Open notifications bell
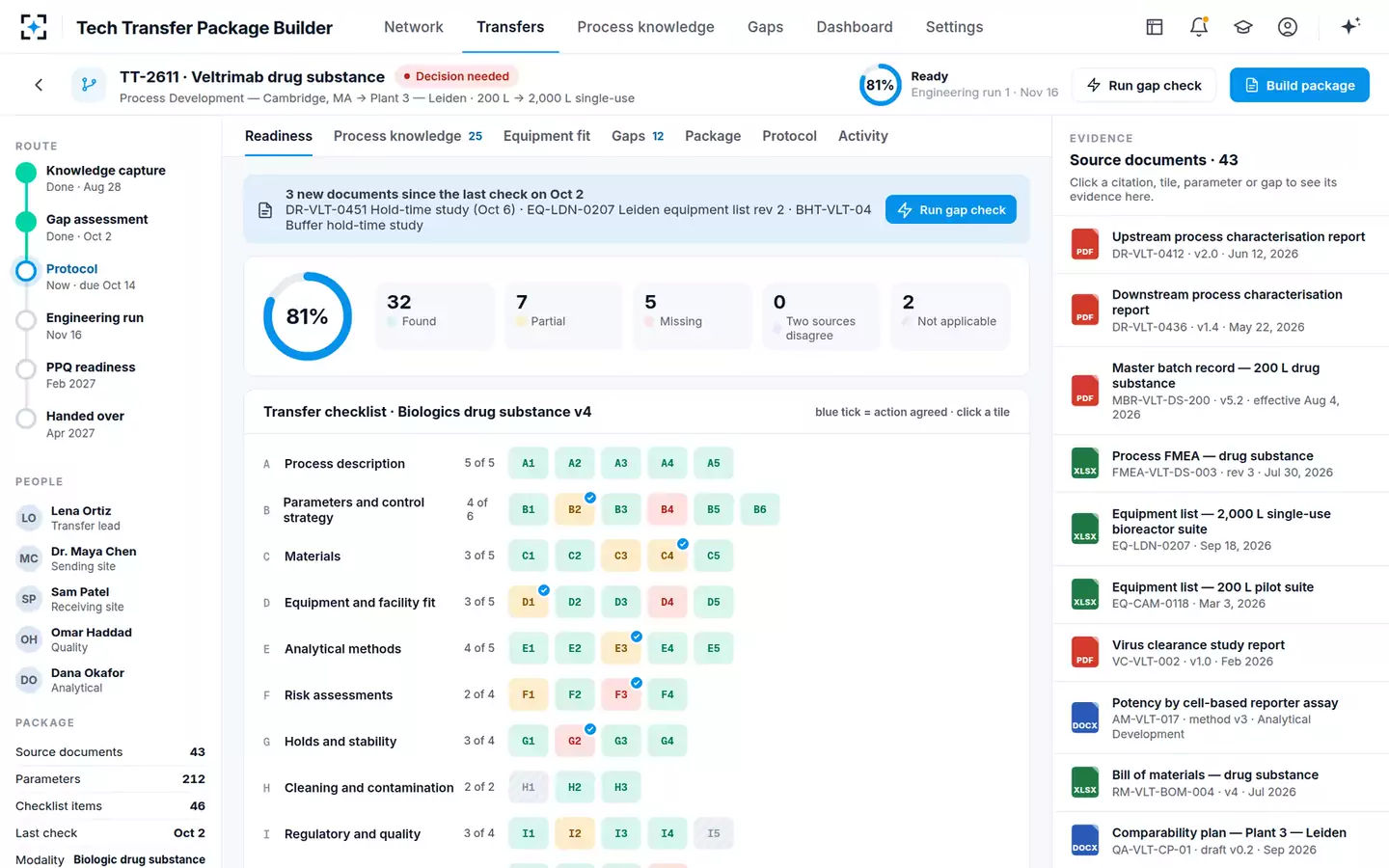The image size is (1389, 868). click(x=1199, y=27)
